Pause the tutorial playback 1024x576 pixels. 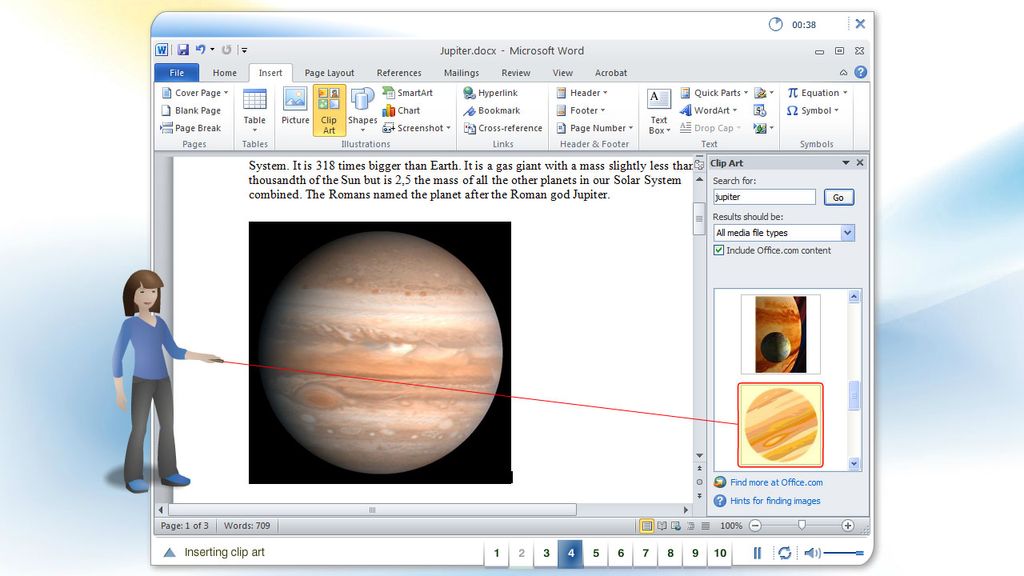(757, 553)
